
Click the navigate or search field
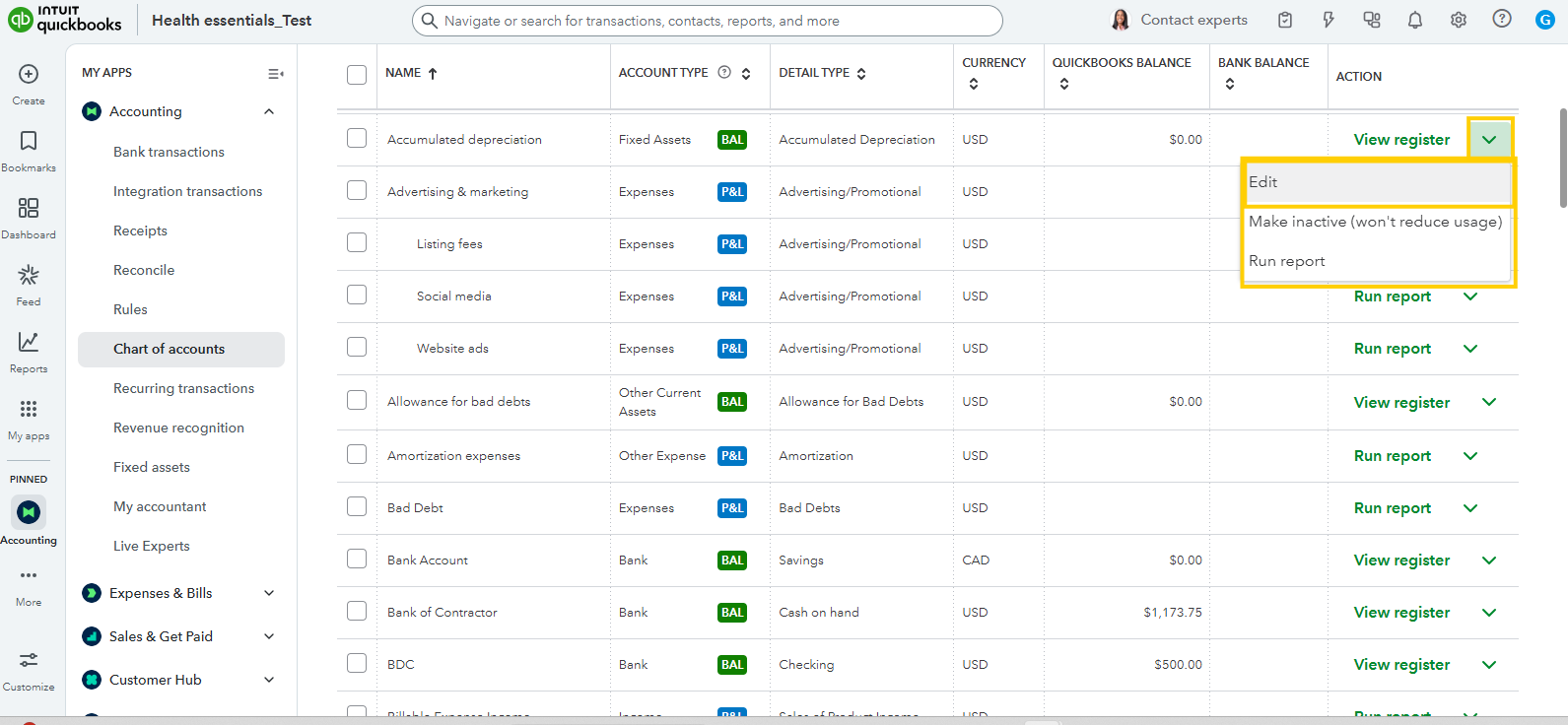click(708, 21)
